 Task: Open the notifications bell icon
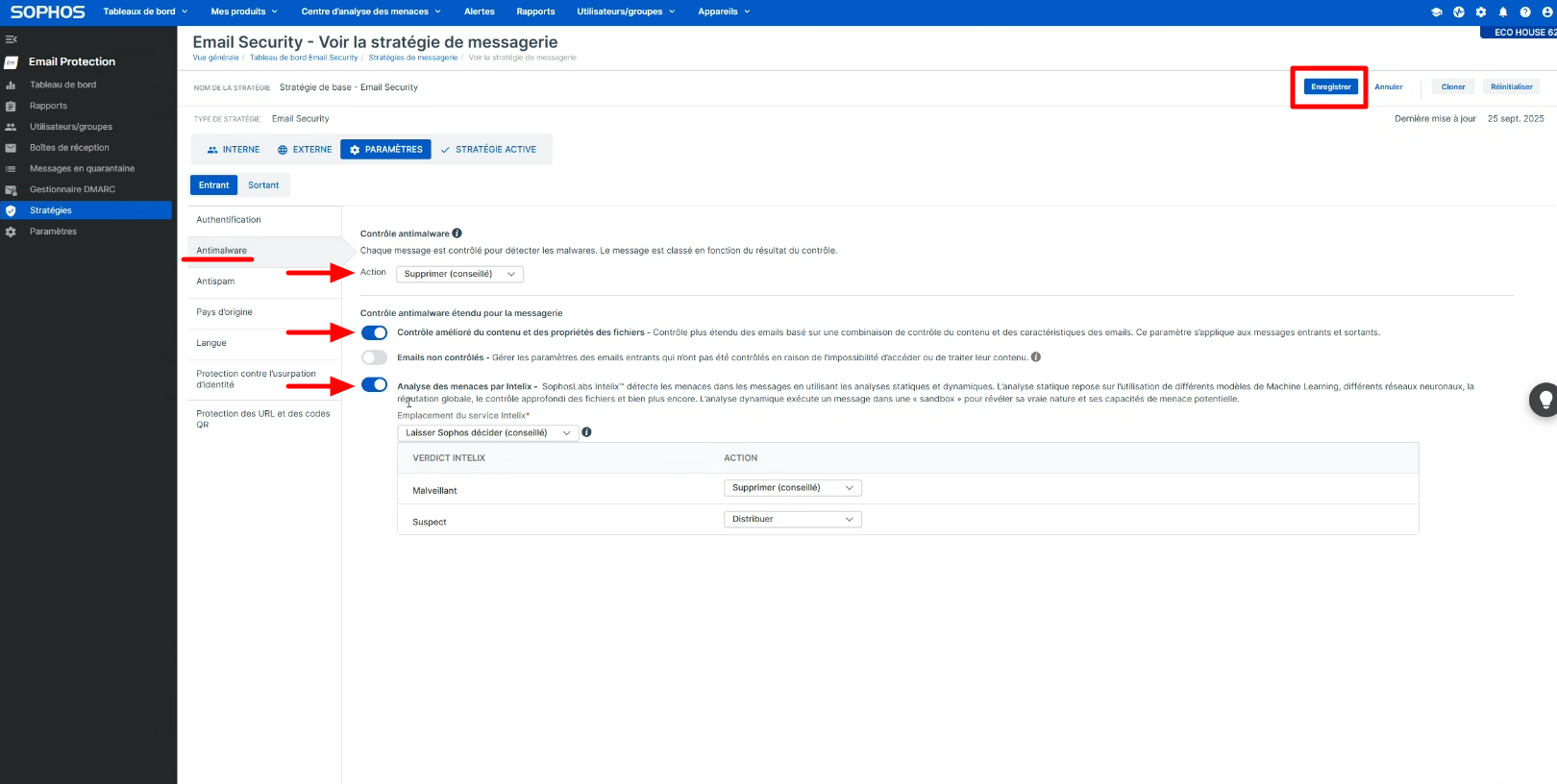pyautogui.click(x=1503, y=12)
